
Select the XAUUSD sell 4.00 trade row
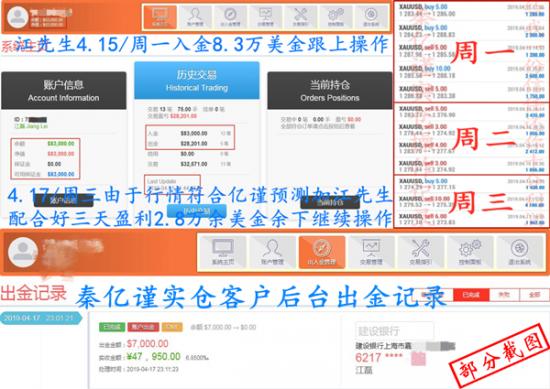tap(471, 148)
